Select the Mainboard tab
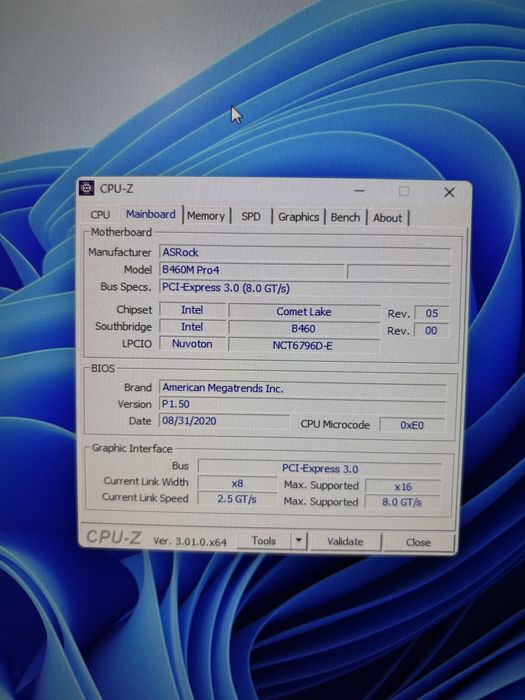The width and height of the screenshot is (525, 700). tap(150, 214)
